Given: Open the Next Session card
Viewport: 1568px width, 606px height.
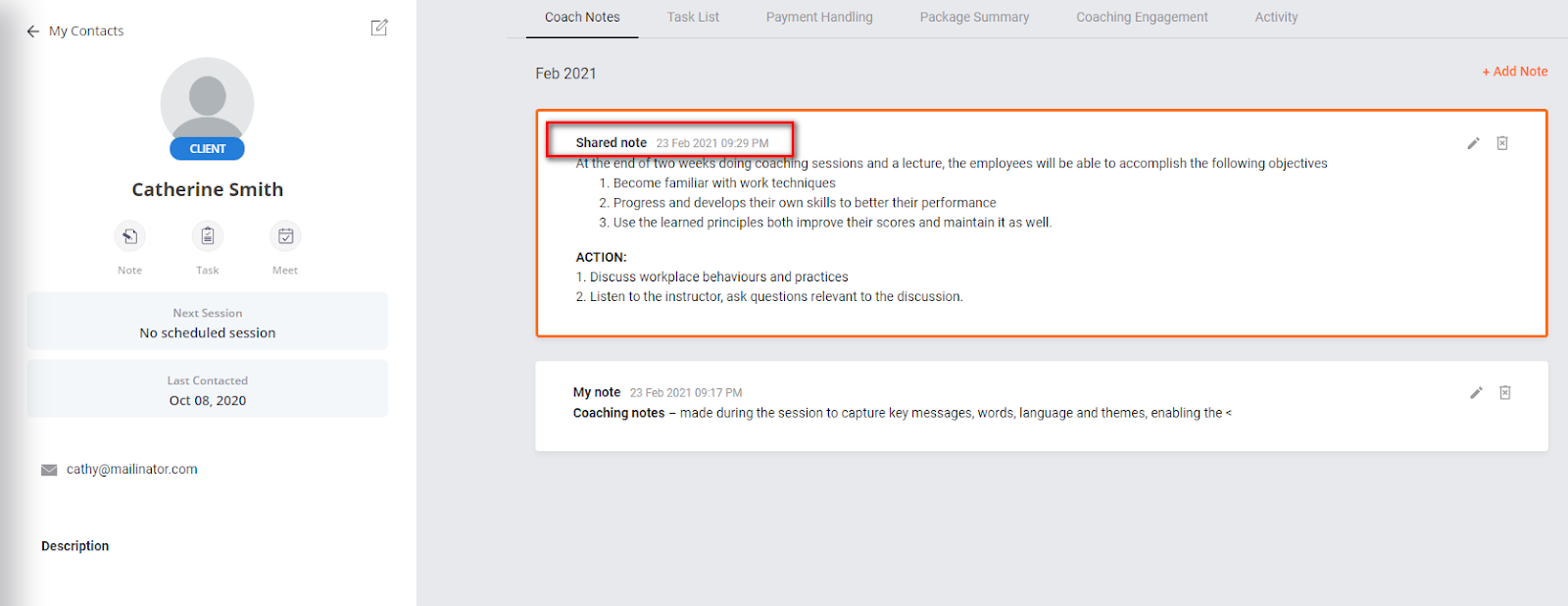Looking at the screenshot, I should tap(208, 322).
